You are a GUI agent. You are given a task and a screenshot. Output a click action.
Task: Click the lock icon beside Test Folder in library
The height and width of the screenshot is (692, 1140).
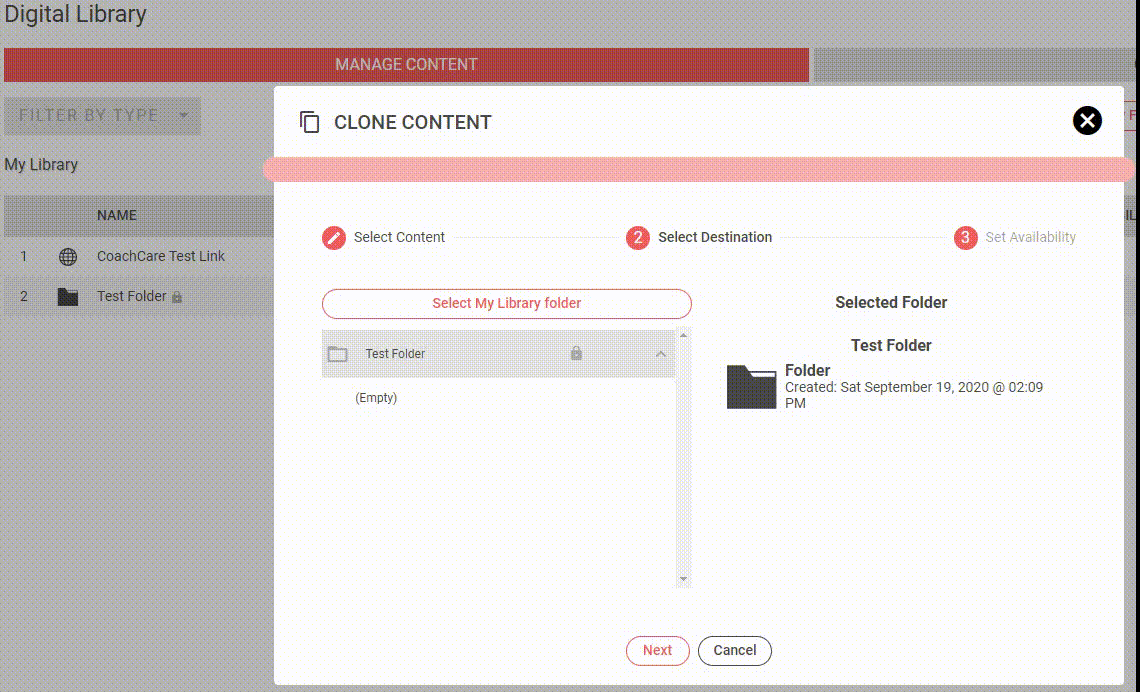[x=177, y=297]
